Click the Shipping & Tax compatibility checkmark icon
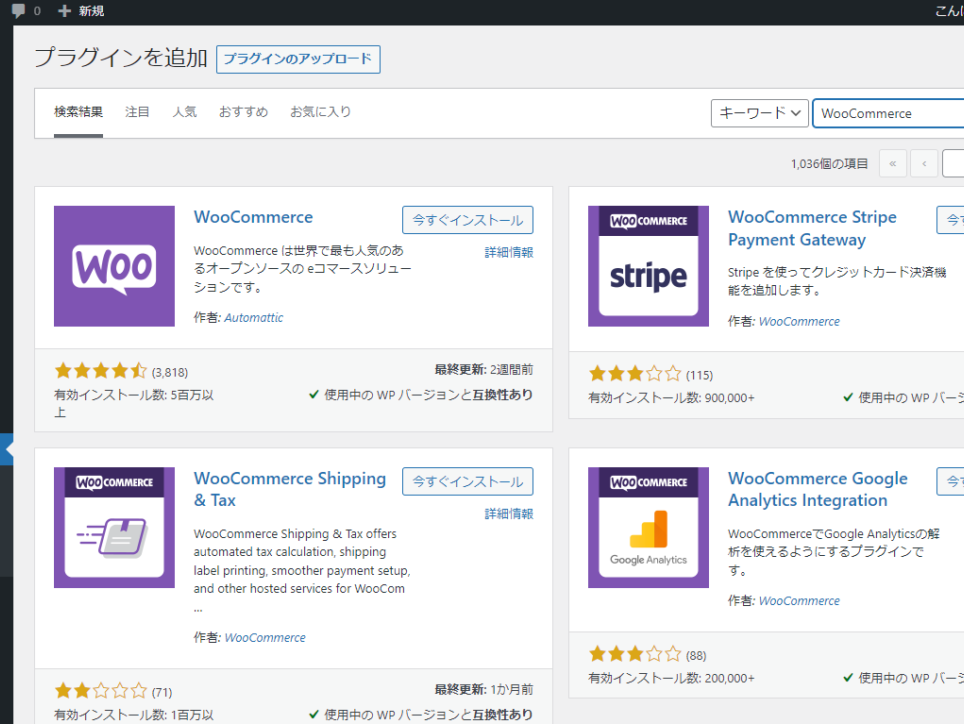964x724 pixels. coord(314,714)
